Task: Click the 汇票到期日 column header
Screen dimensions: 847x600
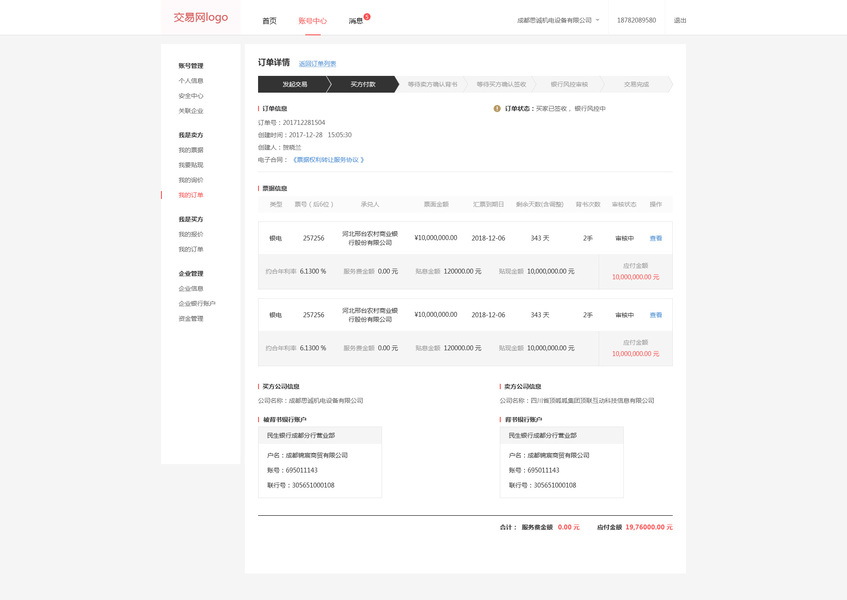Action: click(x=488, y=204)
